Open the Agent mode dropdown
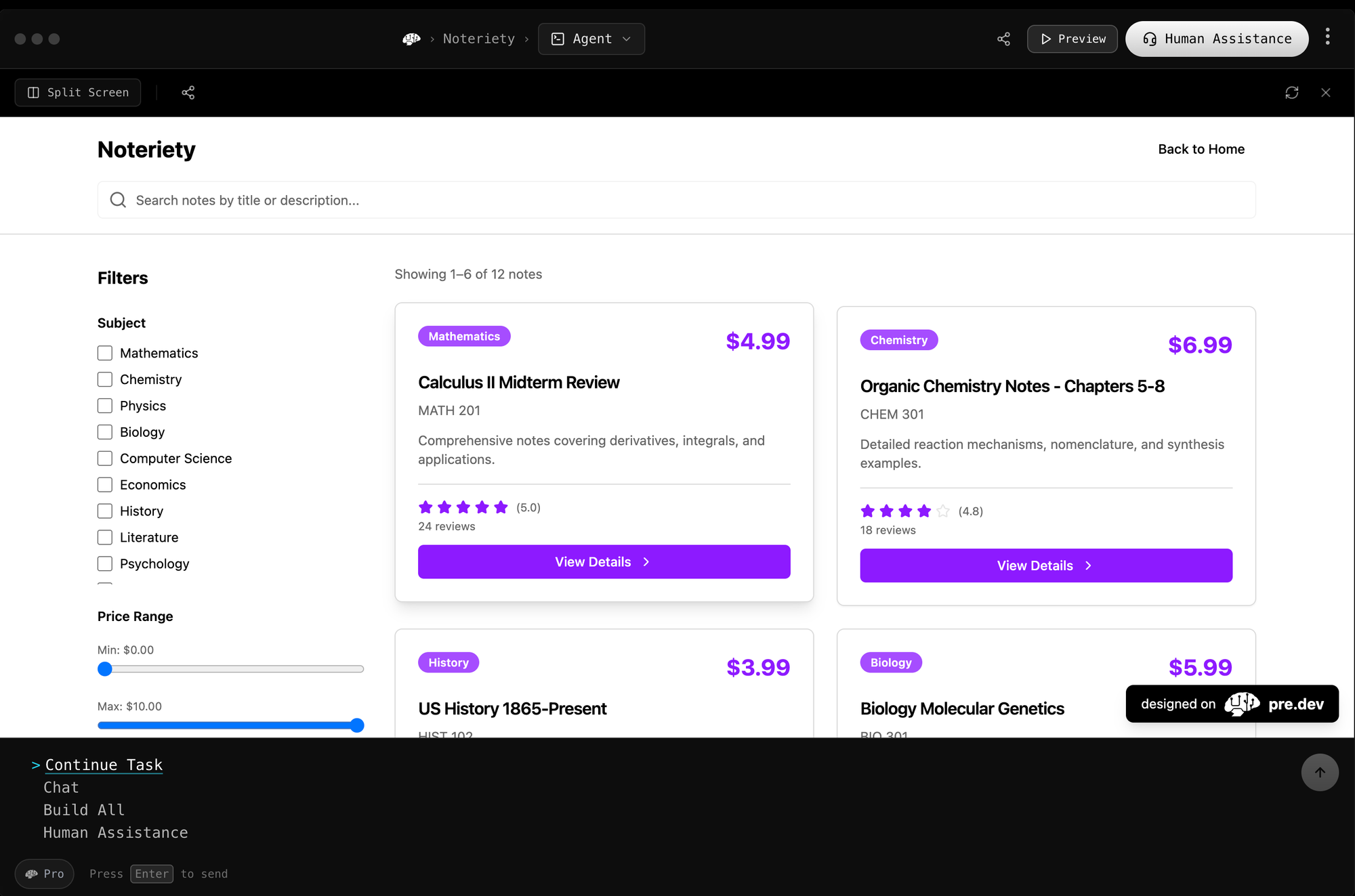Image resolution: width=1355 pixels, height=896 pixels. [591, 39]
